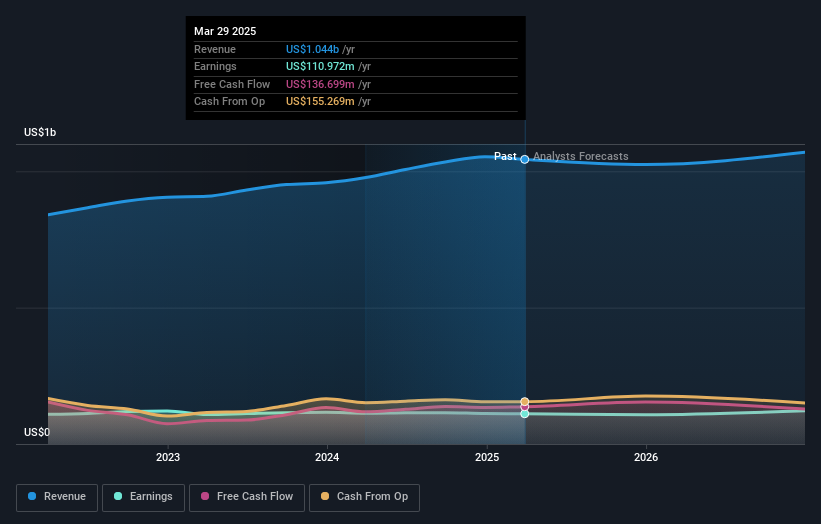Click the teal Earnings legend dot
This screenshot has height=524, width=821.
click(118, 496)
